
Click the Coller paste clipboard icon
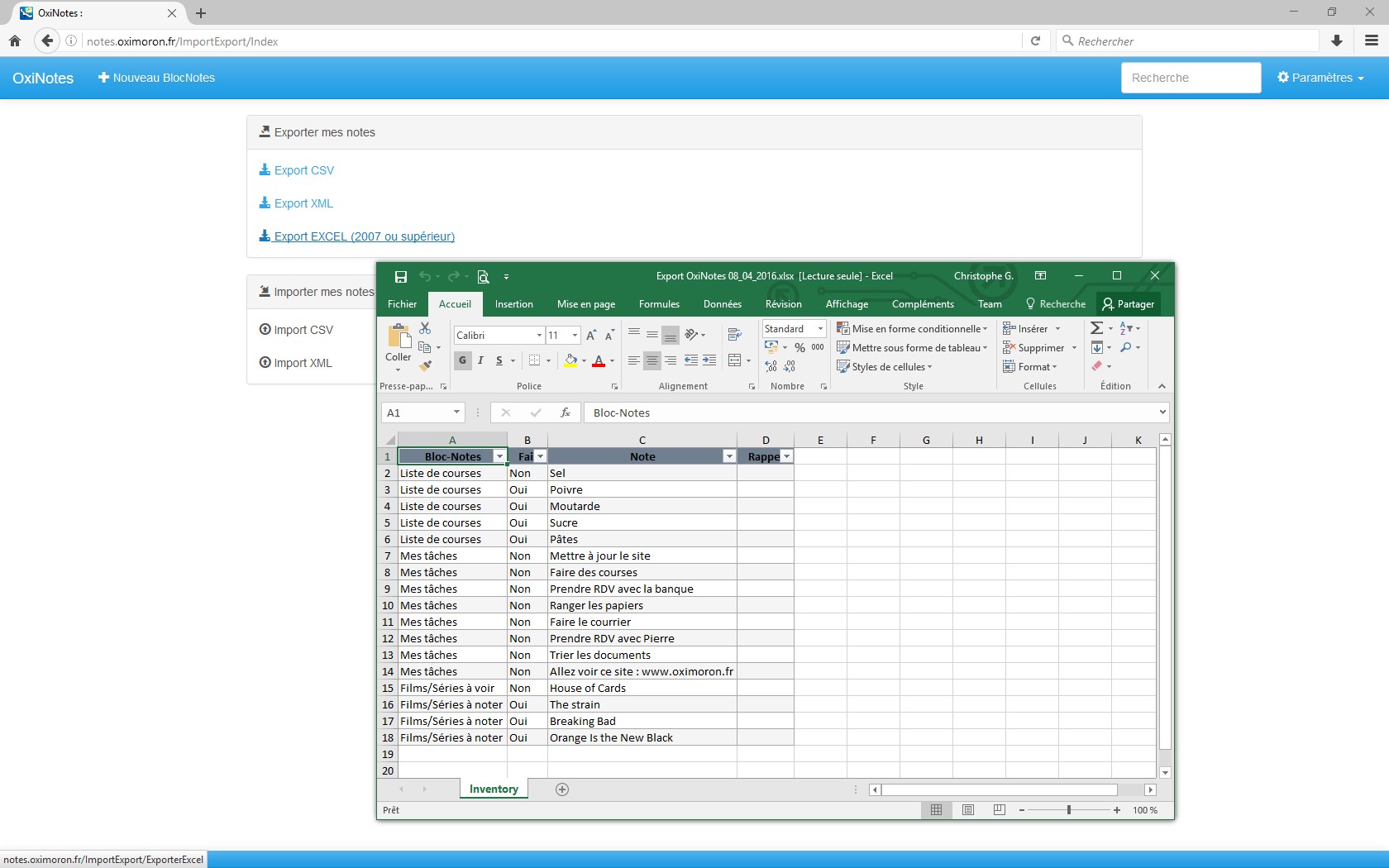click(399, 336)
